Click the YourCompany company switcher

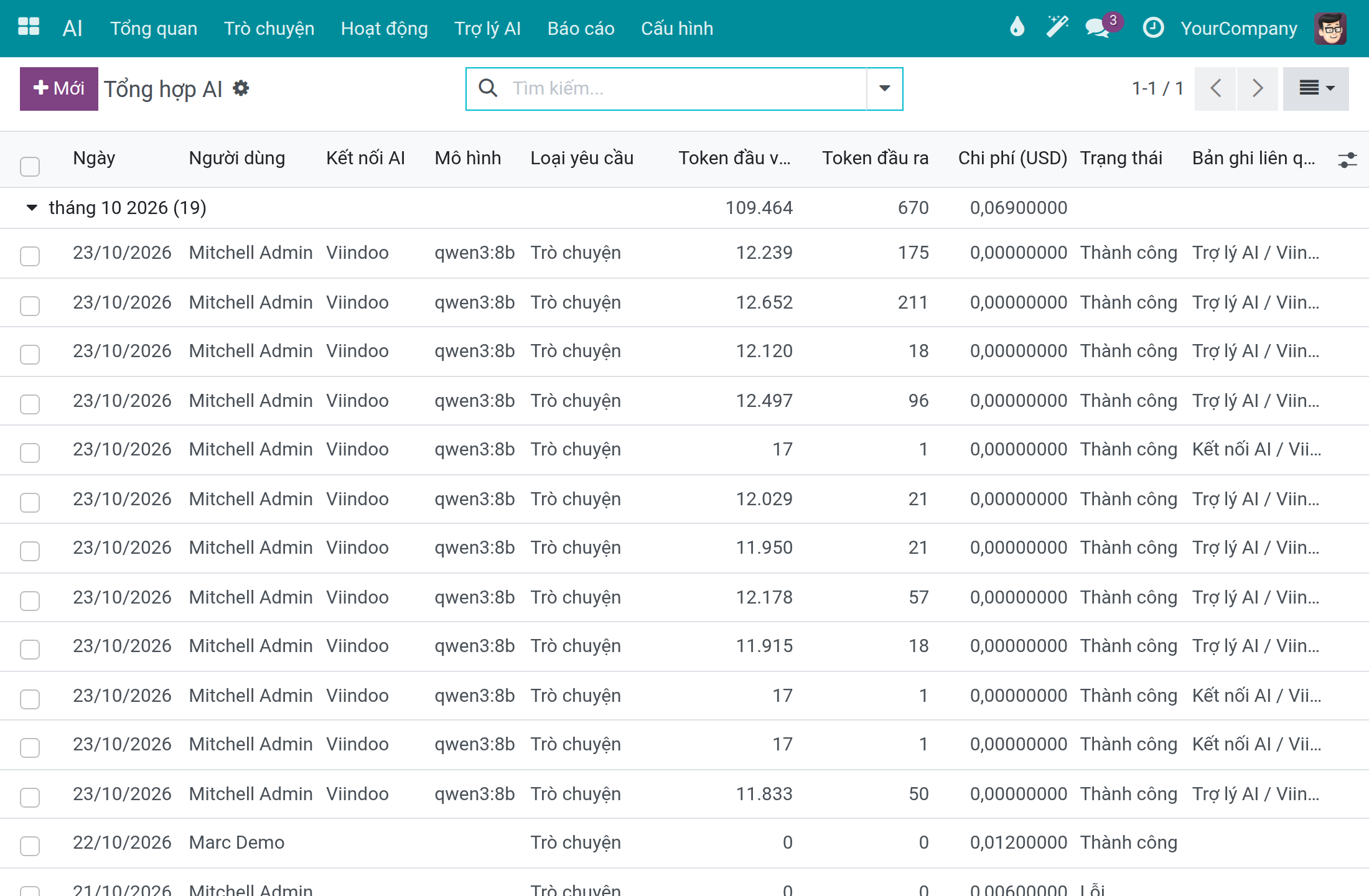click(1239, 28)
